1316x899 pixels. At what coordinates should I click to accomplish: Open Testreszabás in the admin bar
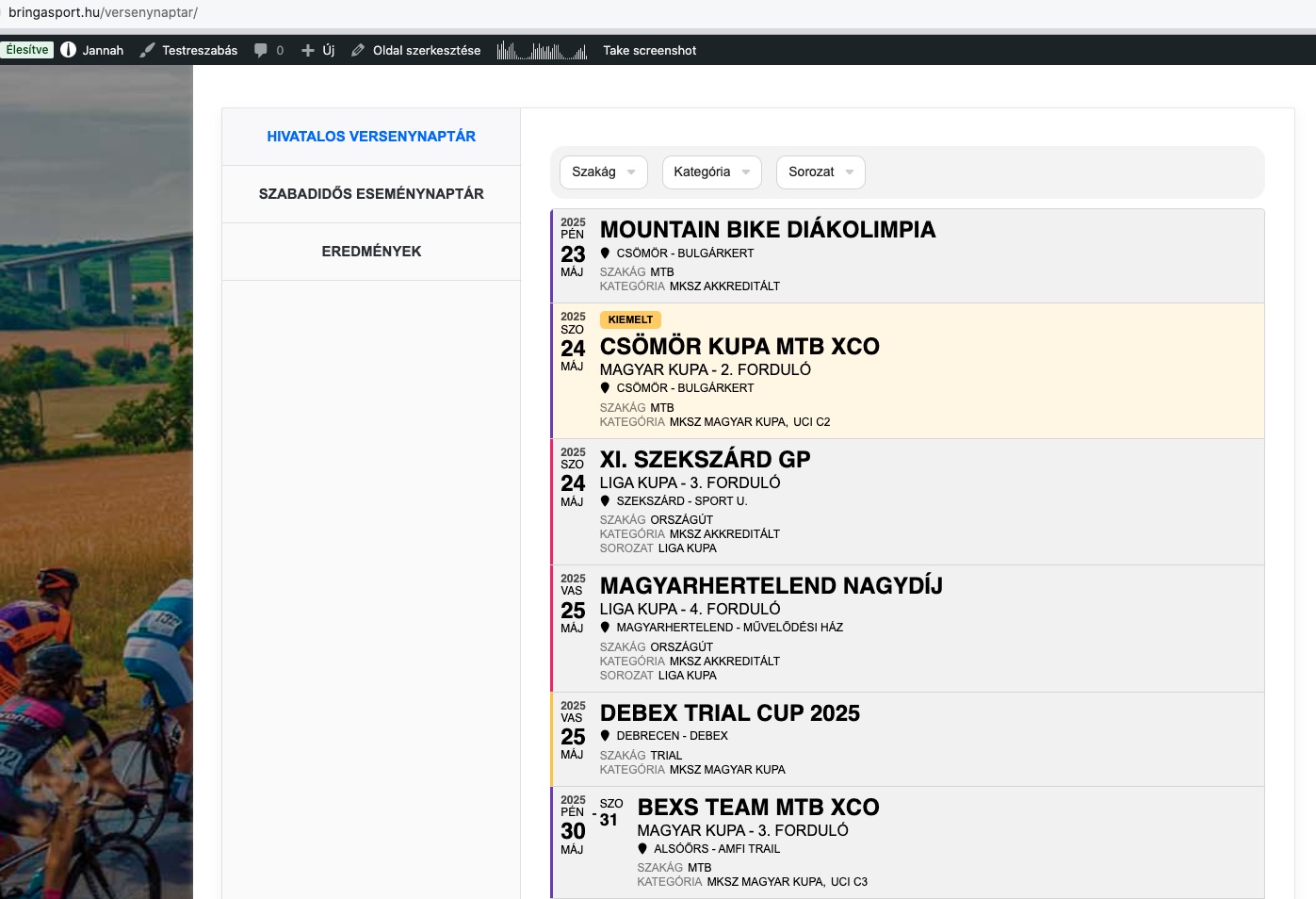point(200,50)
